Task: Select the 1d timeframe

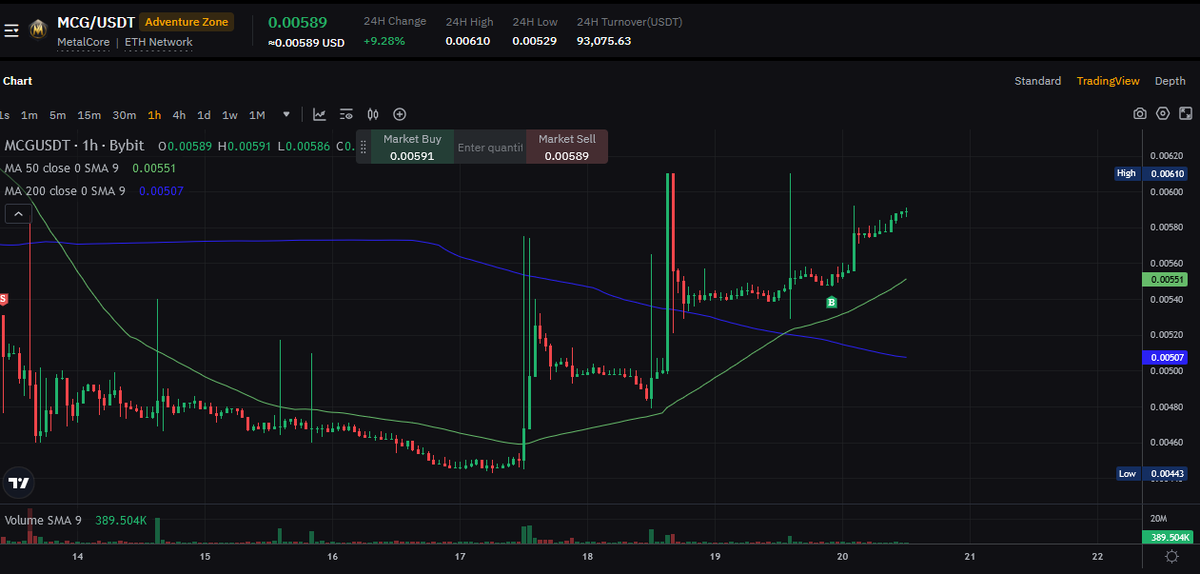Action: point(204,115)
